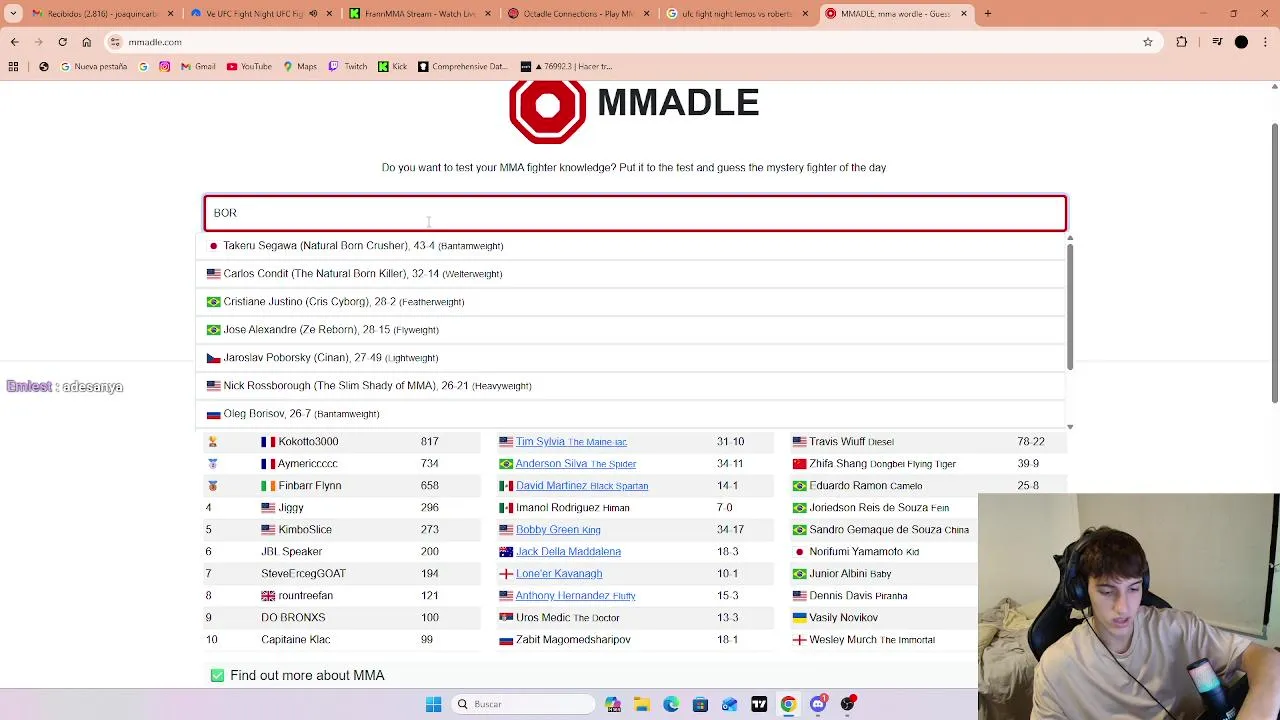Switch to the ufc fight night lemos search tab
The width and height of the screenshot is (1280, 720).
coord(738,14)
